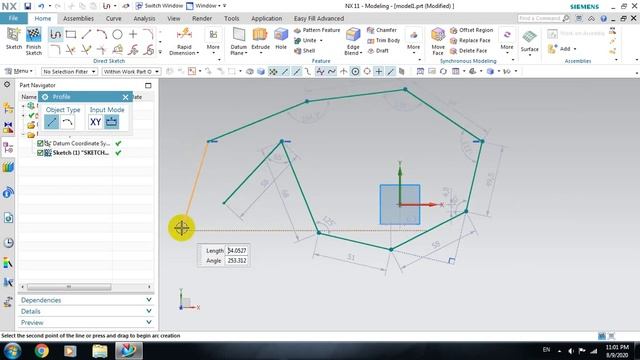Click the Length input field
This screenshot has height=360, width=640.
click(237, 251)
